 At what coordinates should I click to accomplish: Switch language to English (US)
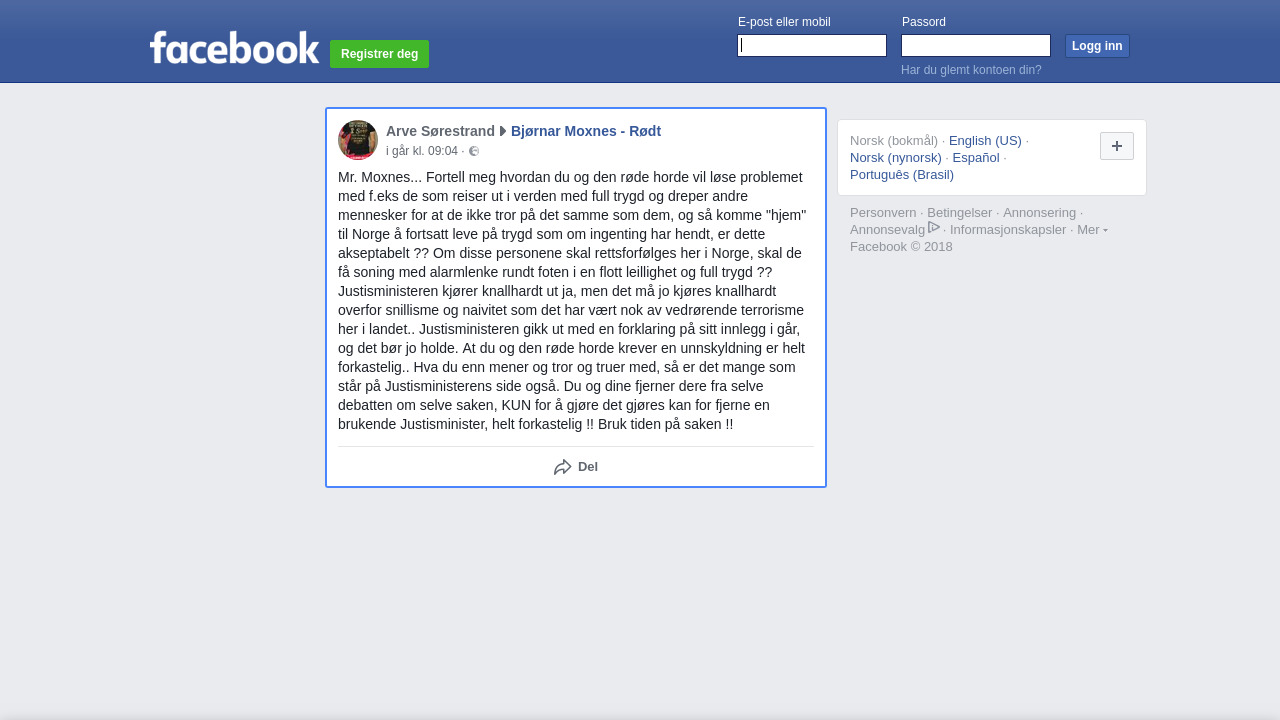pos(985,140)
